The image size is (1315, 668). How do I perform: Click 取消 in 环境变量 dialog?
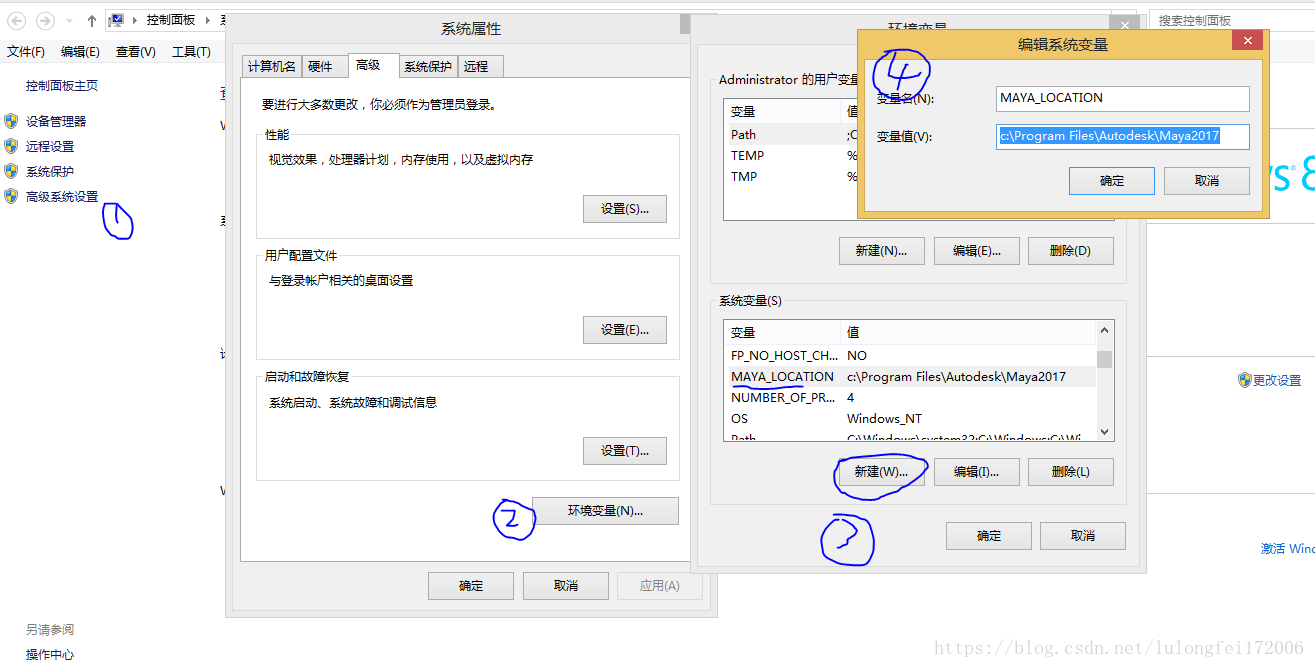coord(1083,536)
